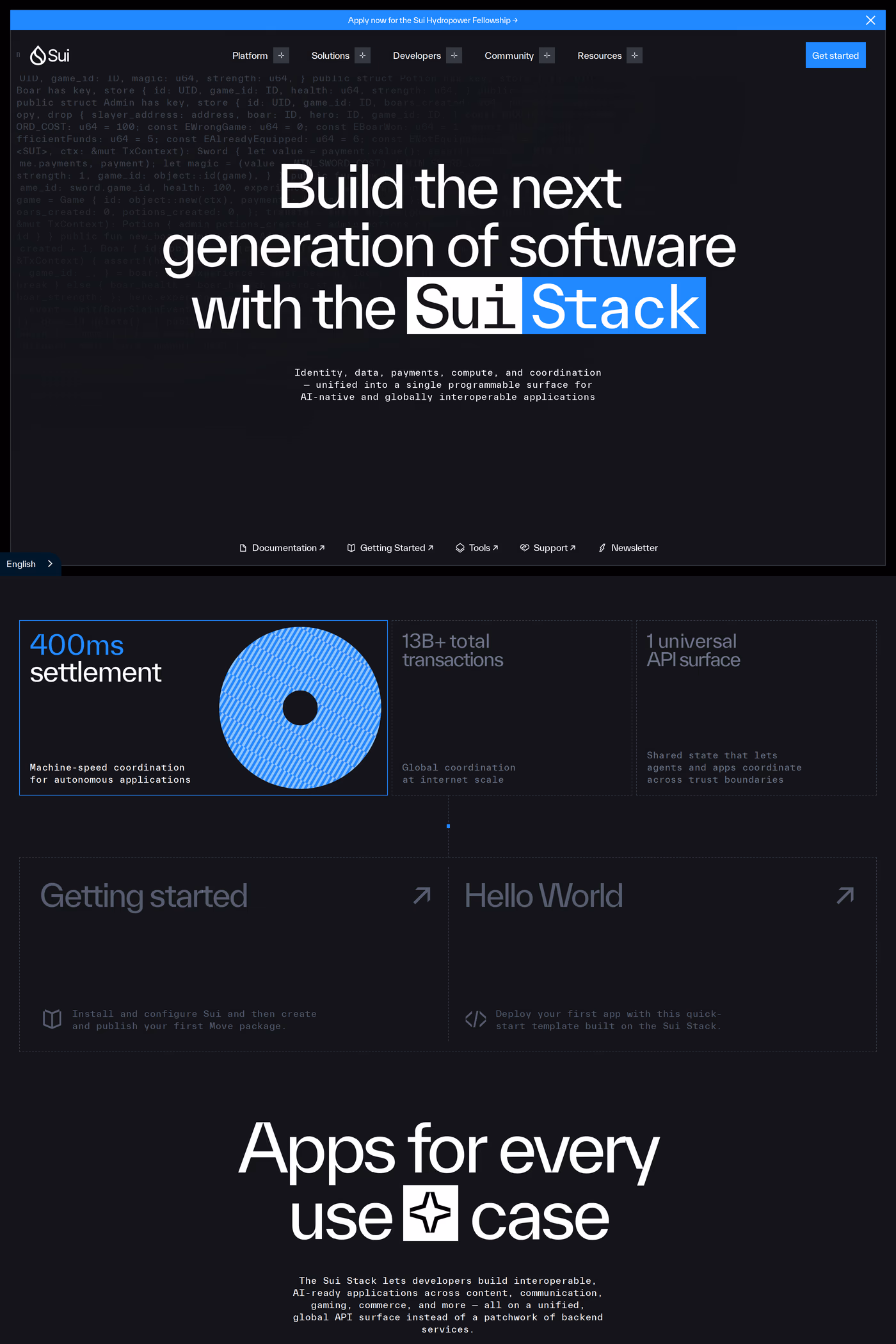Select the 13B+ total transactions card

coord(511,708)
